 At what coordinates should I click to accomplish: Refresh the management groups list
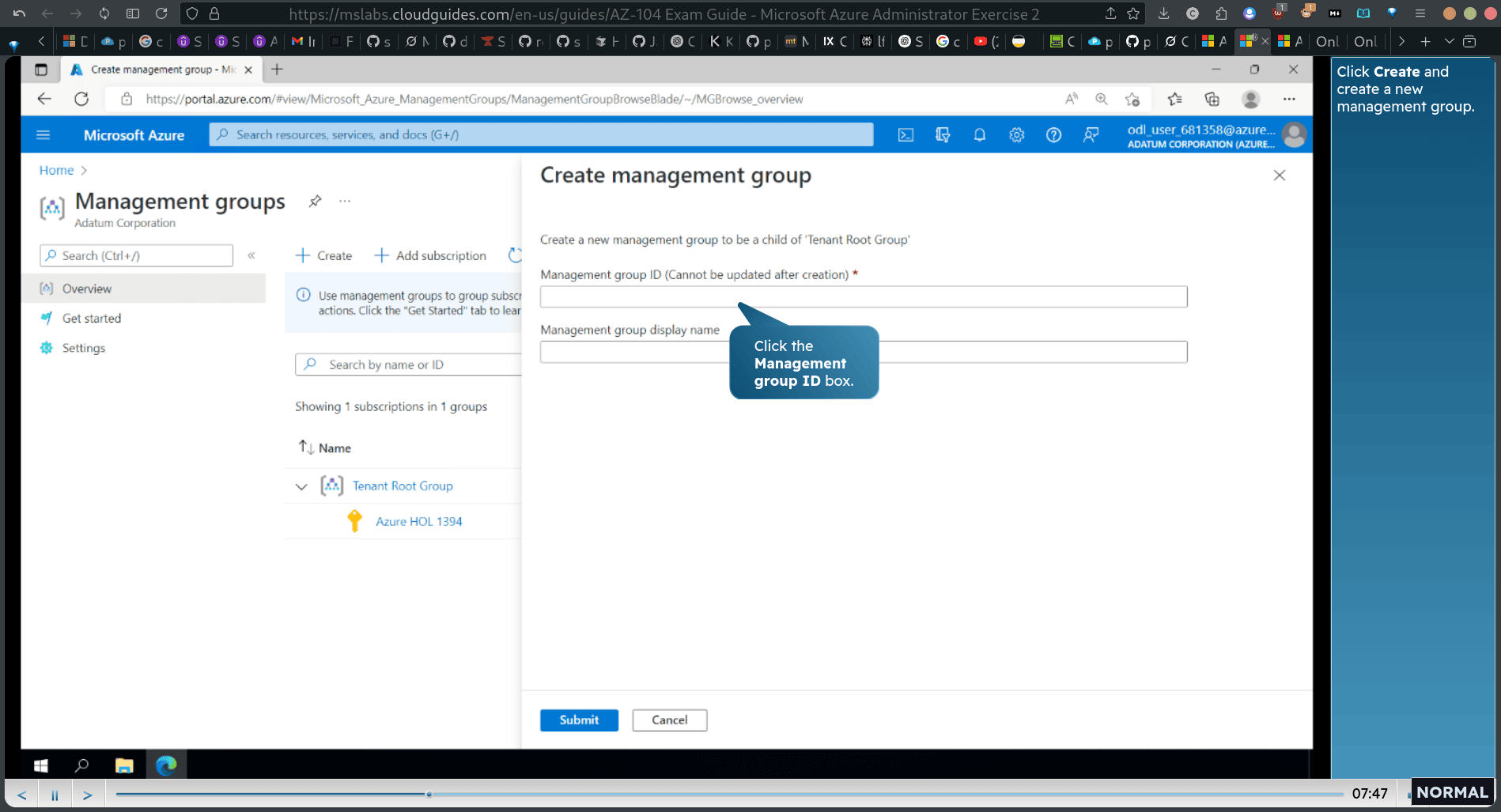pyautogui.click(x=514, y=255)
